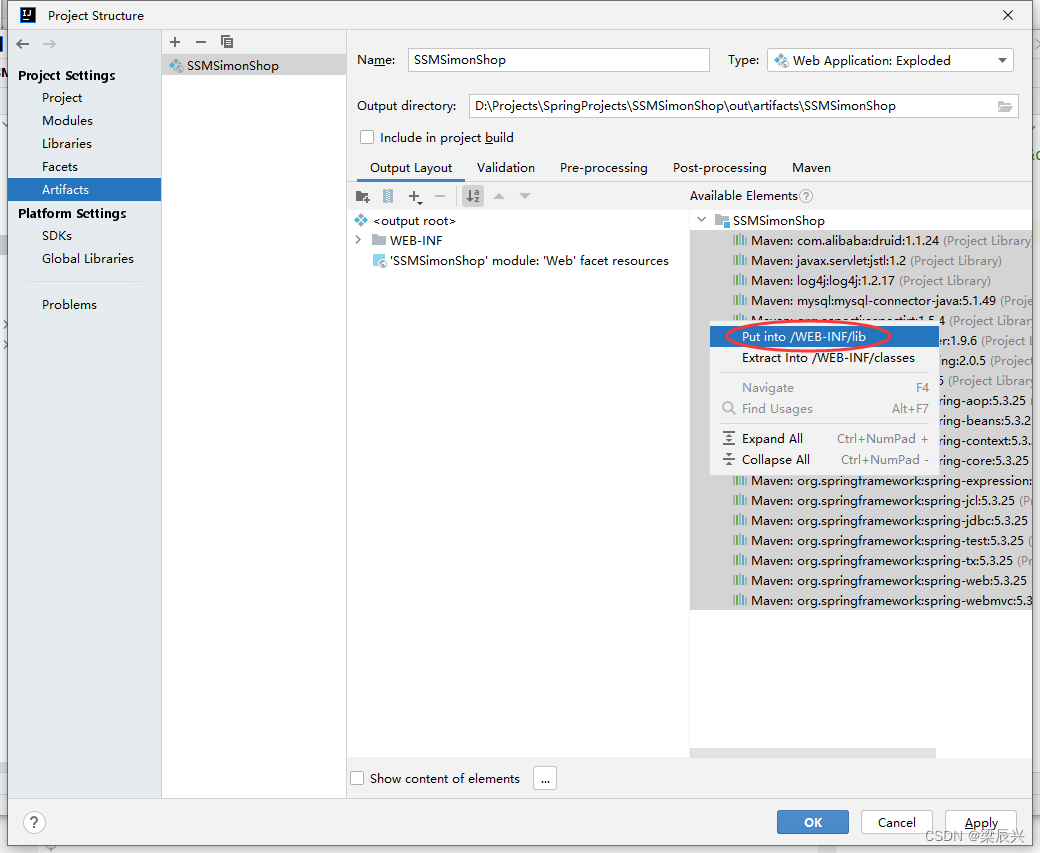Select Maven: spring-tx:5.3.25 library
Viewport: 1040px width, 853px height.
[861, 560]
